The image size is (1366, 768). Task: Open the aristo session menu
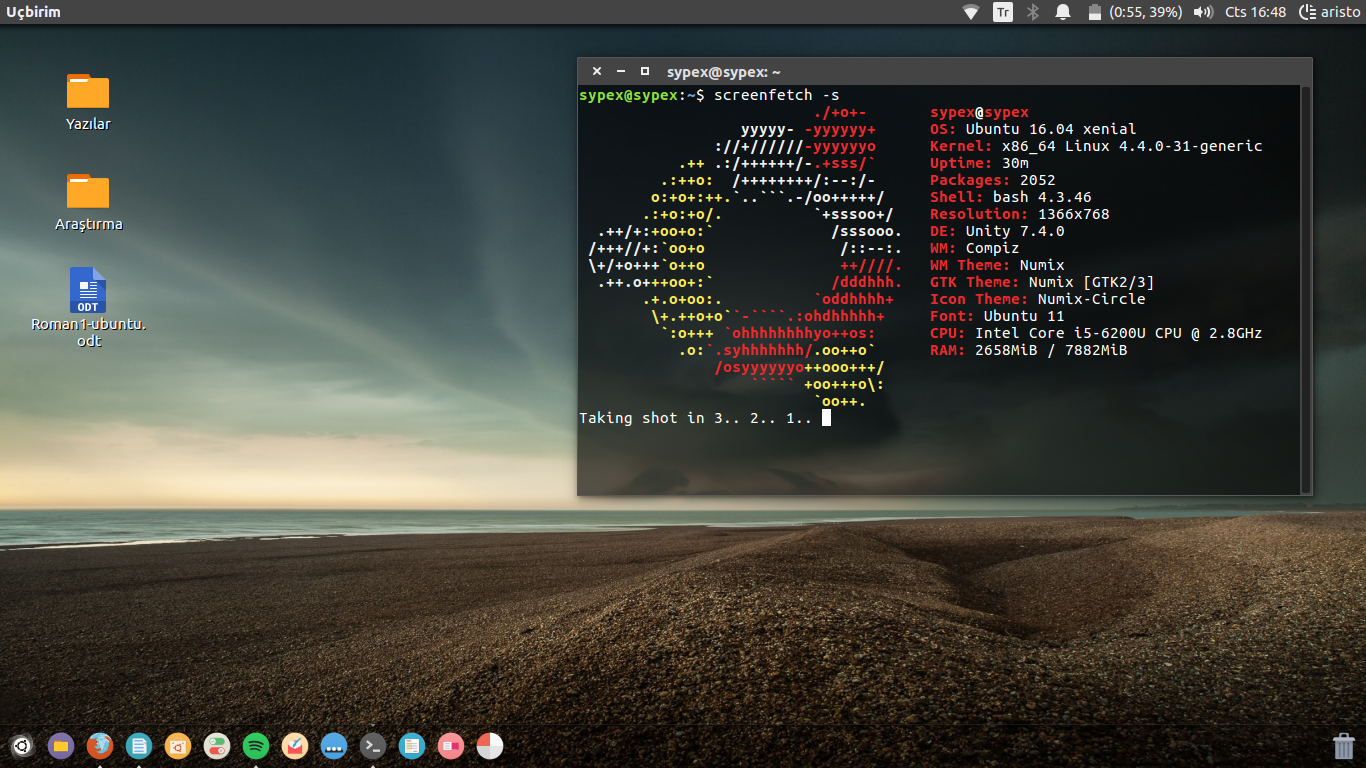(1329, 12)
